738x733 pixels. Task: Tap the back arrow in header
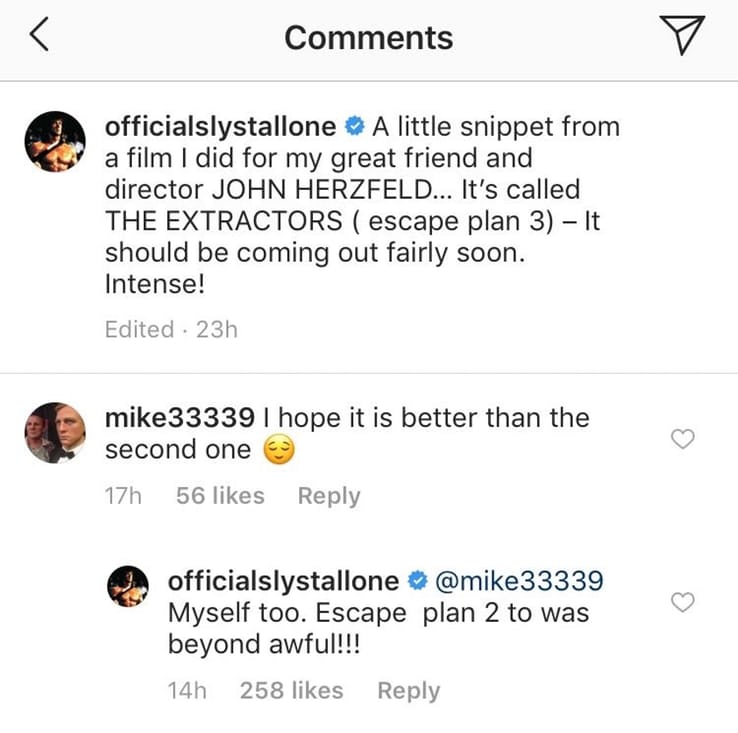coord(38,36)
